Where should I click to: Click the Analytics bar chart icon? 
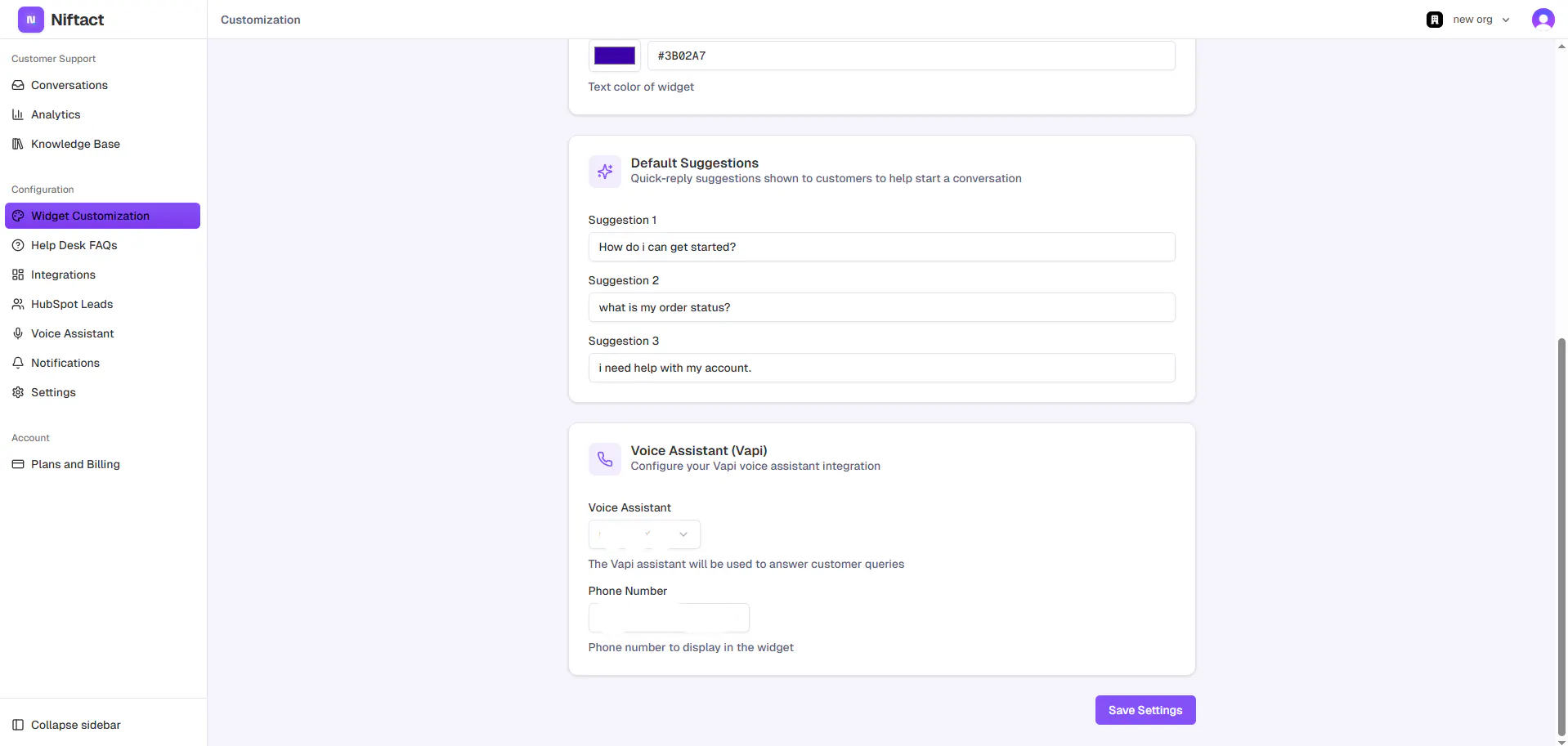[18, 114]
